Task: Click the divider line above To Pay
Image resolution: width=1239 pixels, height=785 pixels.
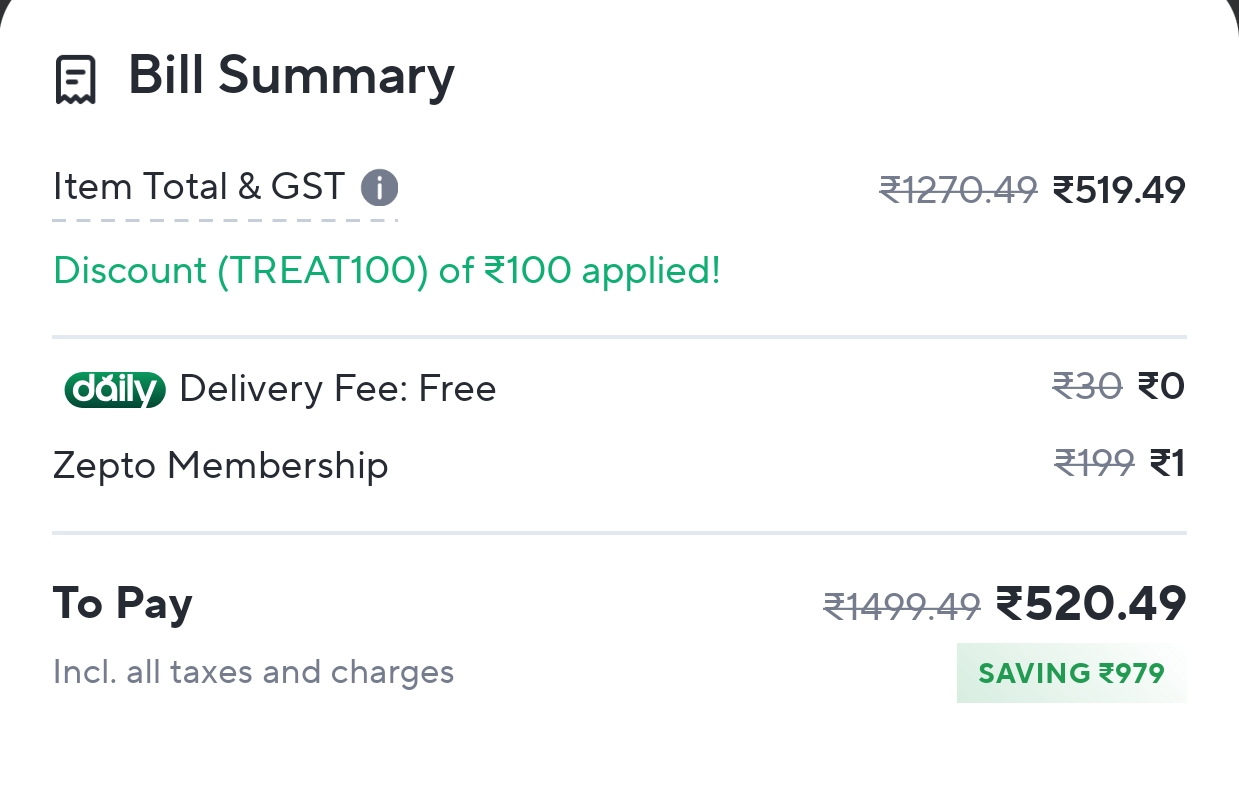Action: [x=619, y=533]
